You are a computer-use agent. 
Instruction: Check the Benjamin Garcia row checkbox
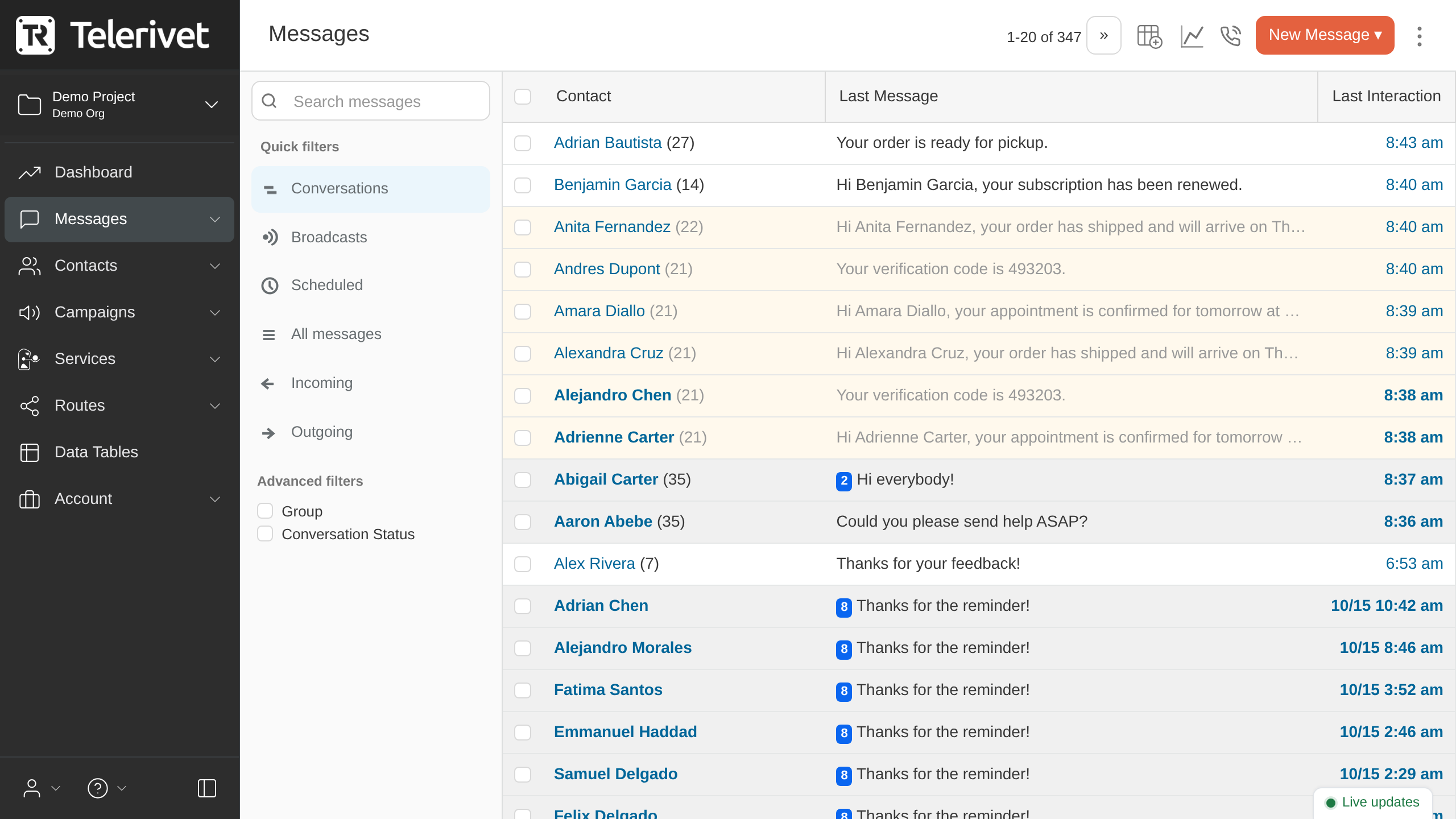click(x=523, y=185)
